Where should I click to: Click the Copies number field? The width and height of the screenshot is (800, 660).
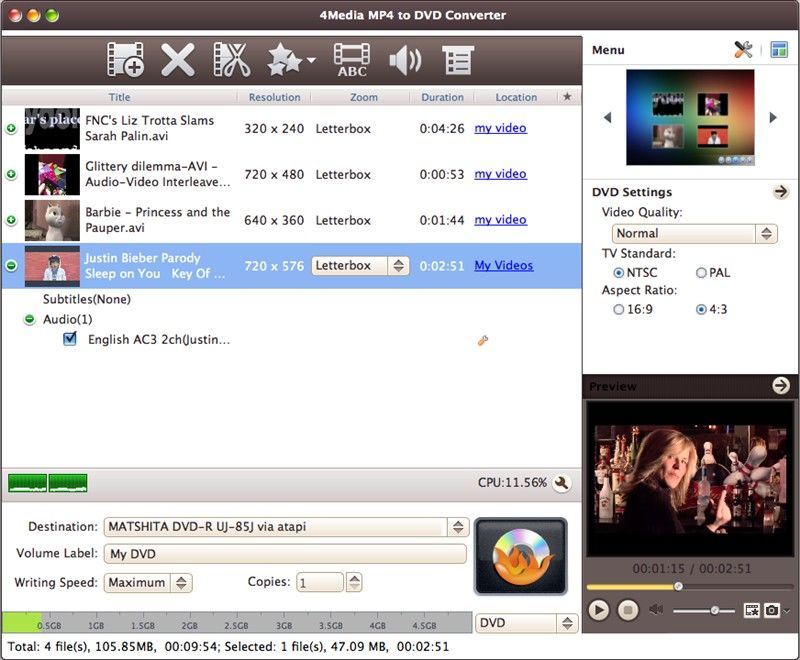coord(320,582)
